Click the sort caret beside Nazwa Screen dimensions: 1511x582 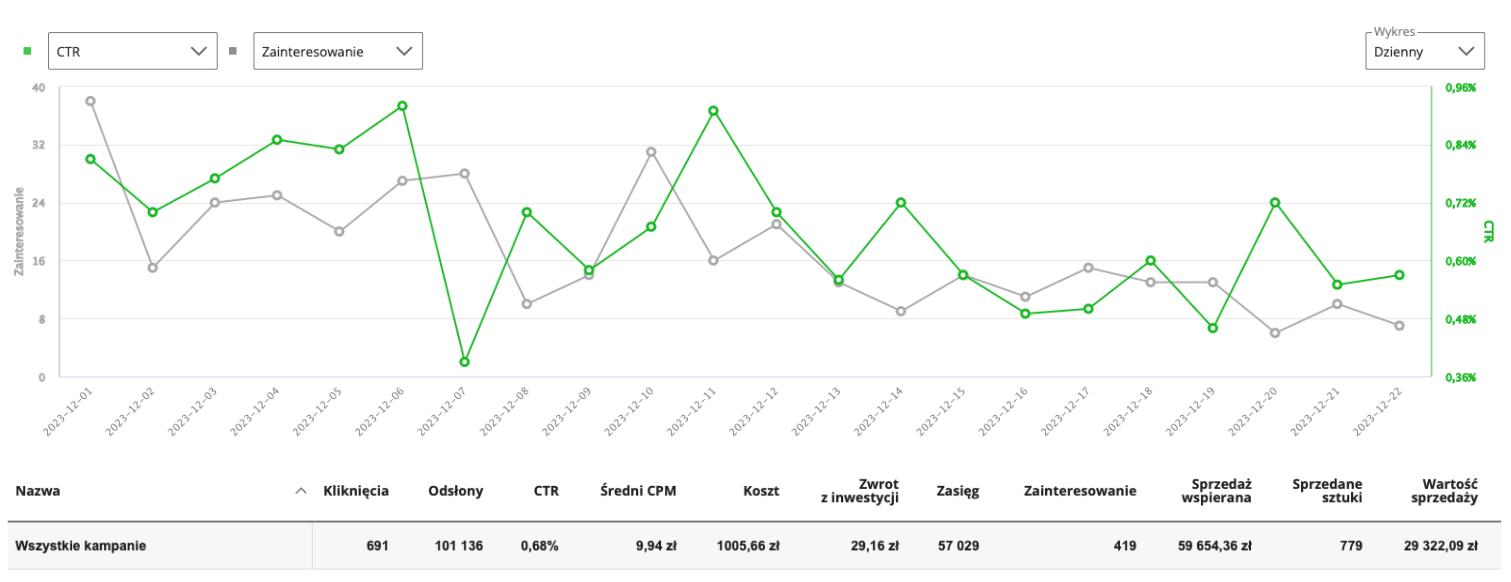pyautogui.click(x=301, y=491)
